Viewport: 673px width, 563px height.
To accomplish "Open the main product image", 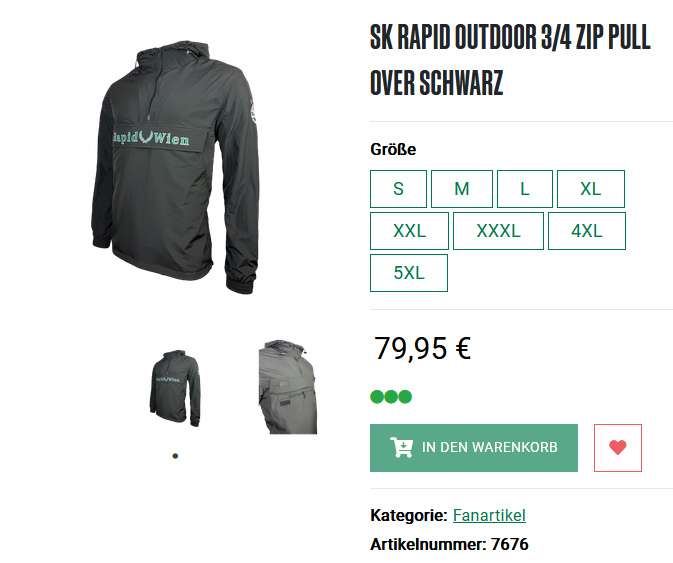I will (175, 167).
